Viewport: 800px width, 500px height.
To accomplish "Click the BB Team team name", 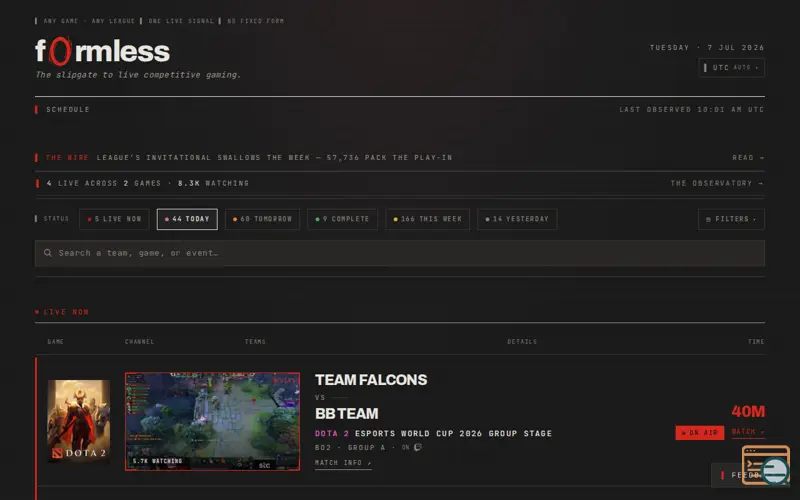I will 346,414.
